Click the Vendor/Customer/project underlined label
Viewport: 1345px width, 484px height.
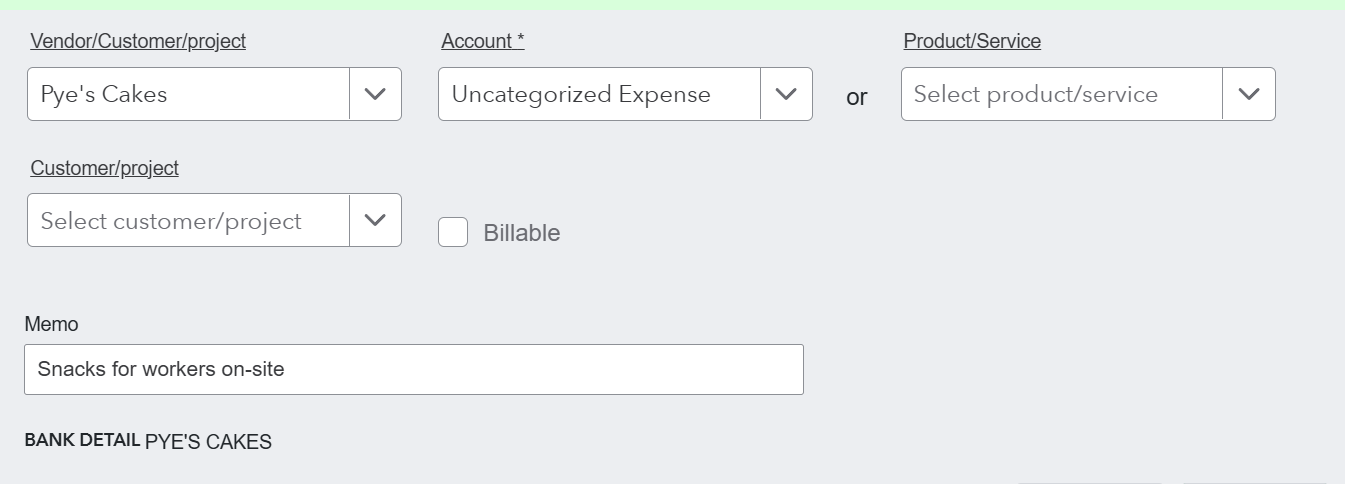(x=138, y=41)
